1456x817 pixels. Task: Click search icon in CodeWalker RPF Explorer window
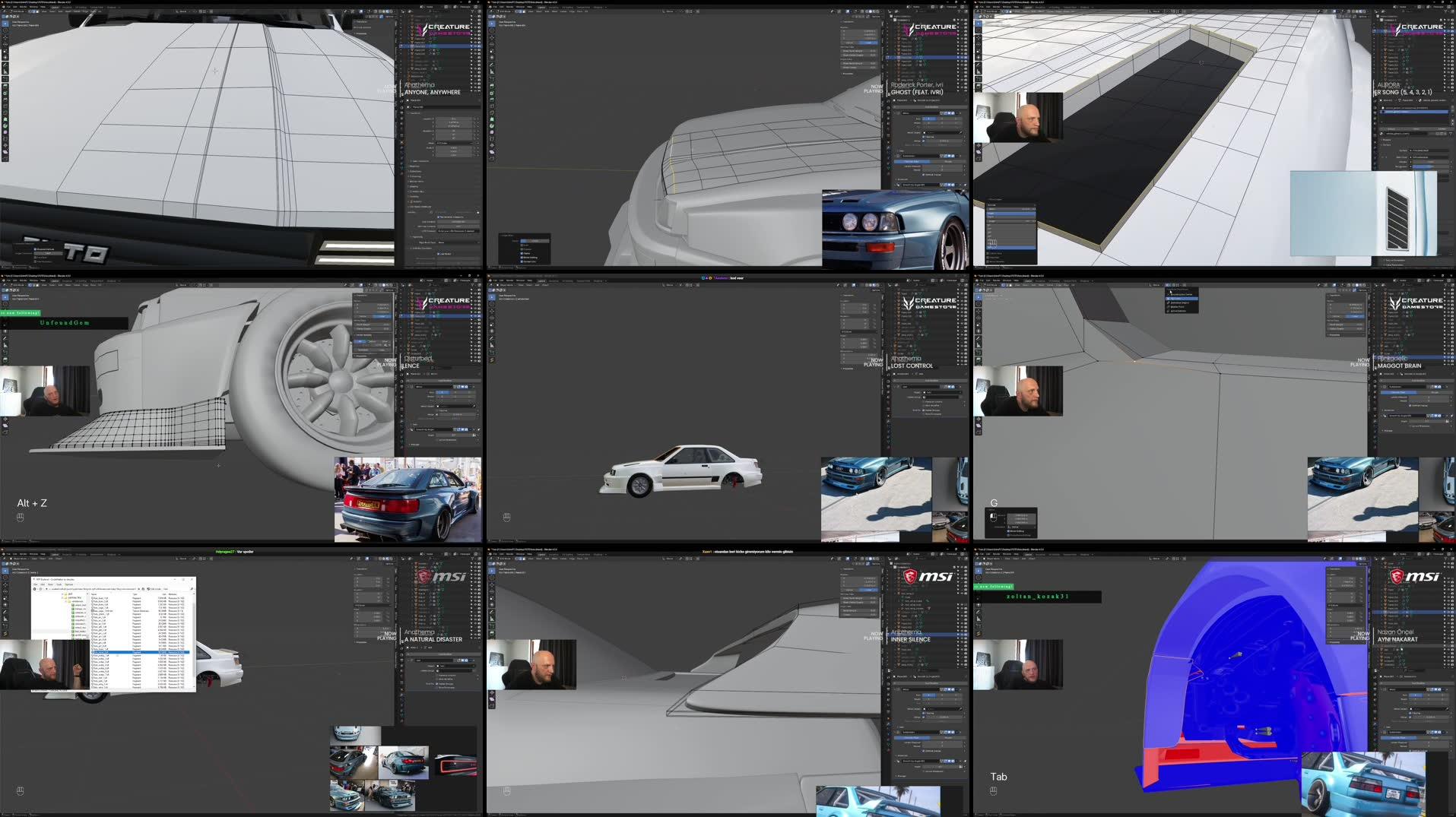[192, 589]
